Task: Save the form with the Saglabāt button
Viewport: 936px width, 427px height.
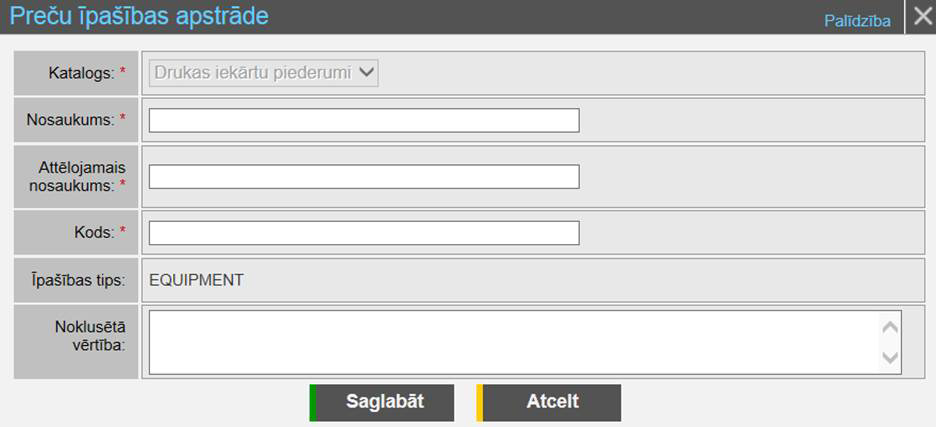Action: [383, 402]
